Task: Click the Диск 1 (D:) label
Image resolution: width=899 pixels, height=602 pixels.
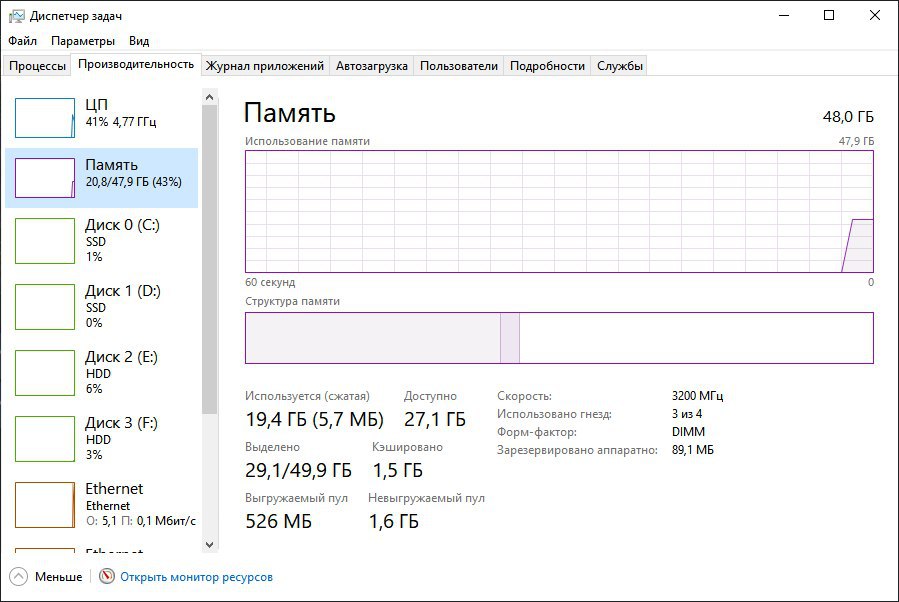Action: pos(123,291)
